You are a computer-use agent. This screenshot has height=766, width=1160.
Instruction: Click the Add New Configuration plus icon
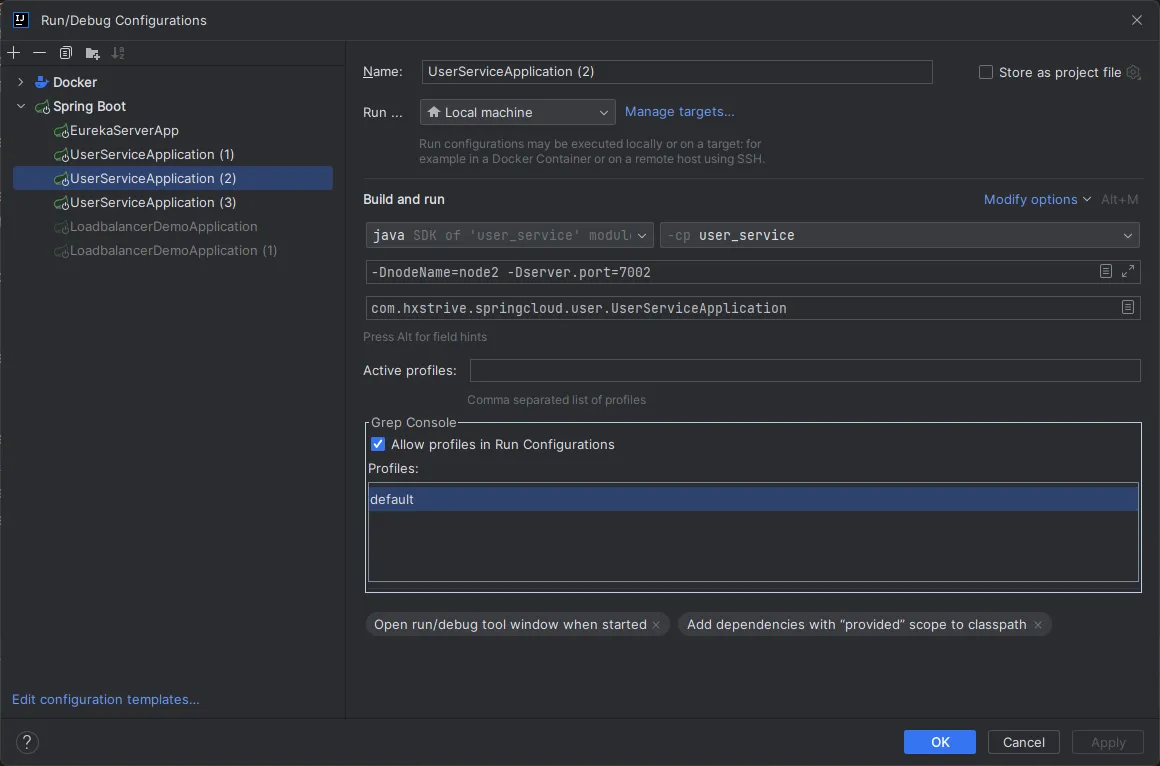point(13,53)
